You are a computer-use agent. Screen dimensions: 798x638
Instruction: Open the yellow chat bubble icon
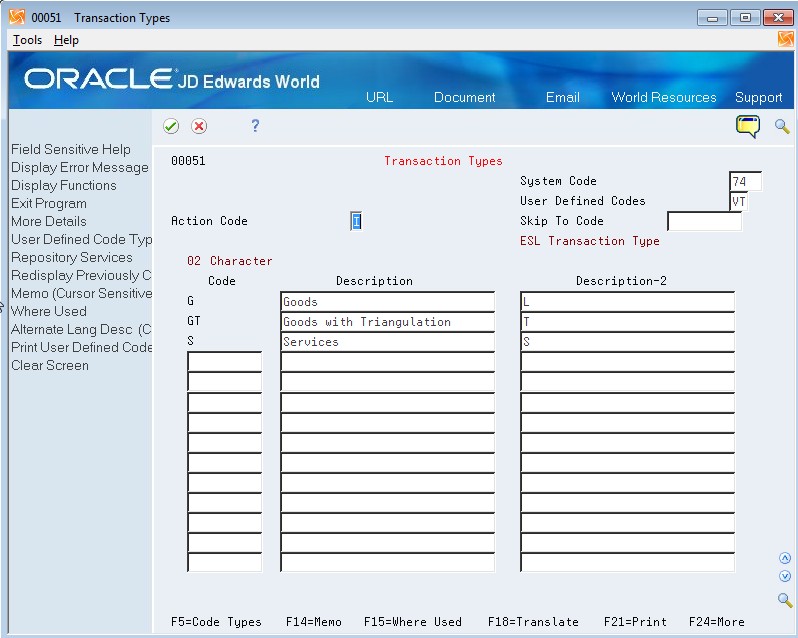tap(748, 126)
